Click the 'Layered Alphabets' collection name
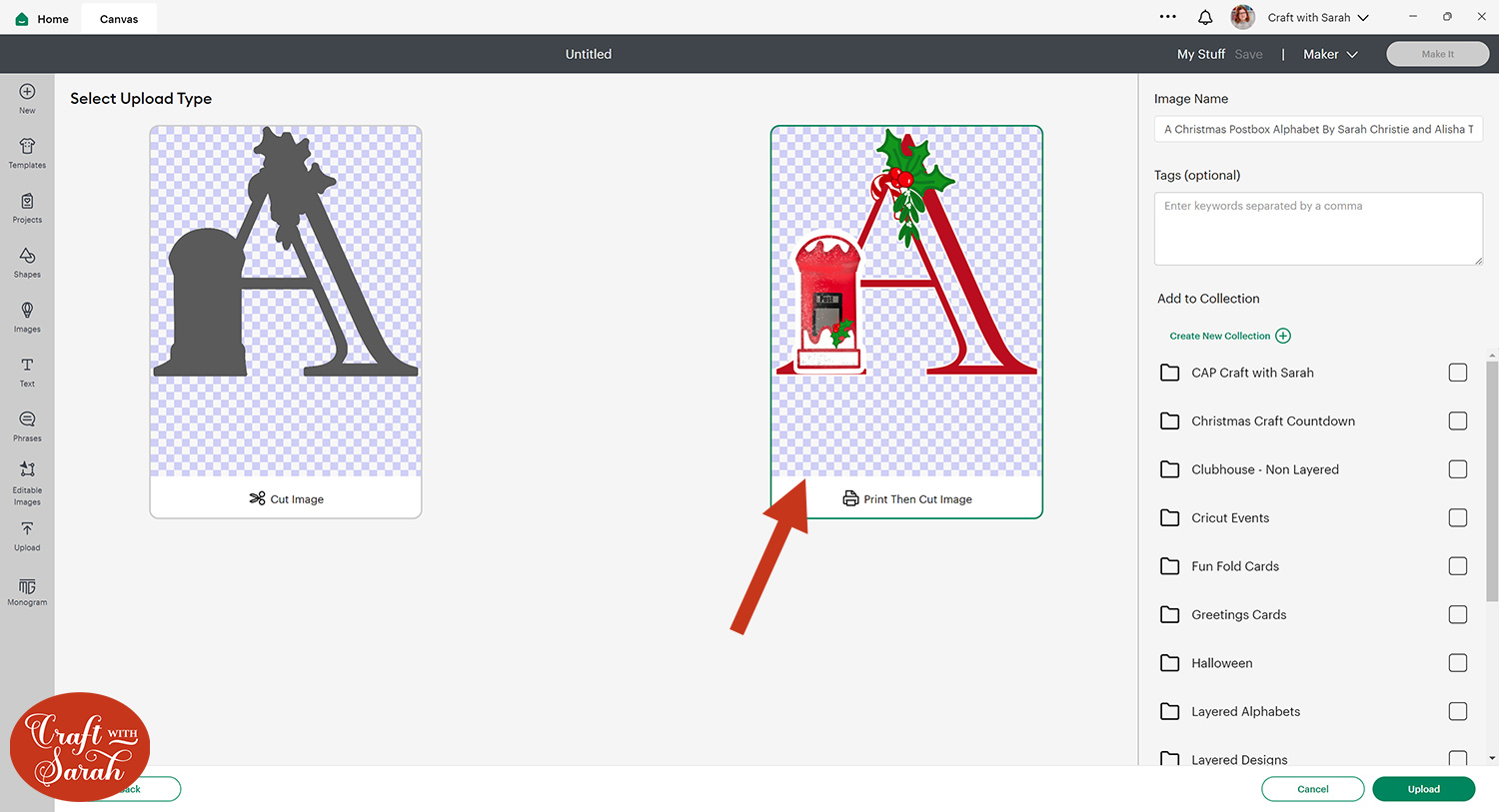1499x812 pixels. point(1246,711)
